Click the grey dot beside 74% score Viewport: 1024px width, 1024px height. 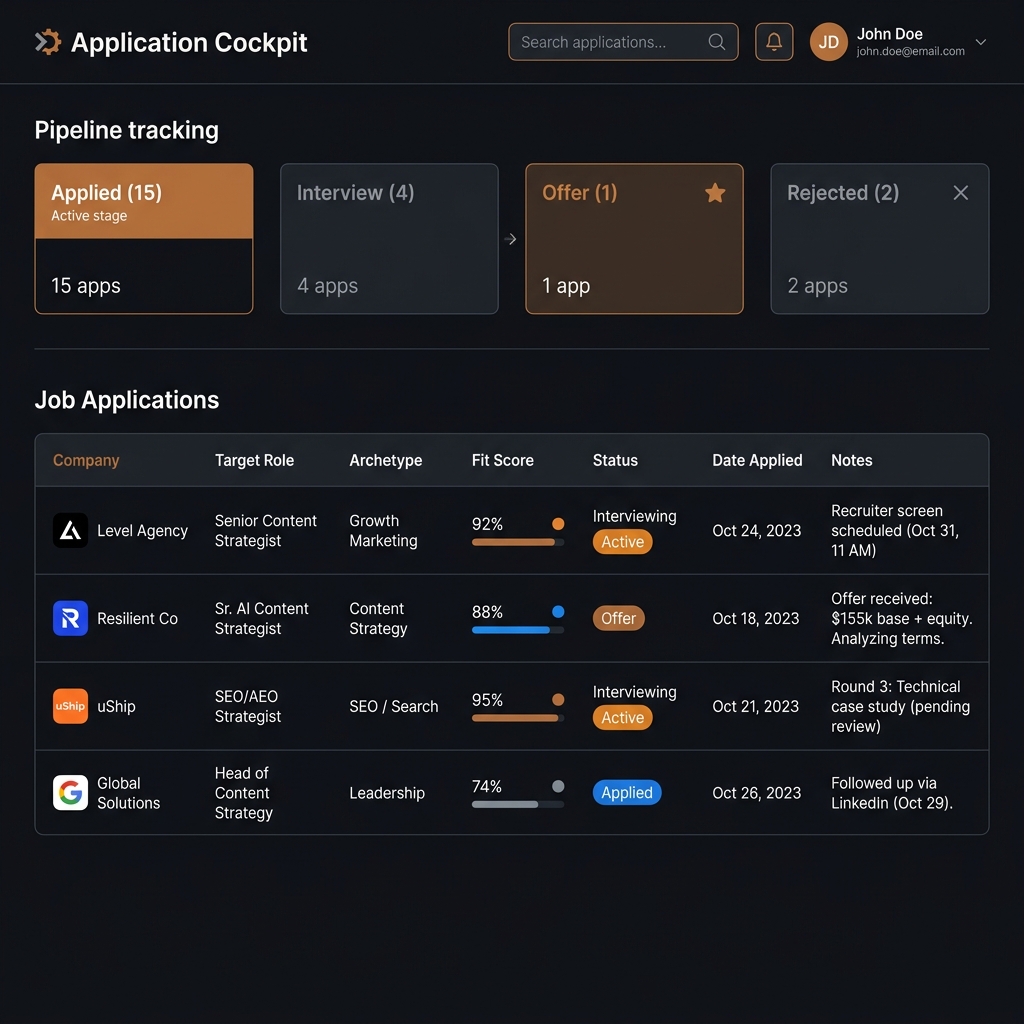pos(558,786)
